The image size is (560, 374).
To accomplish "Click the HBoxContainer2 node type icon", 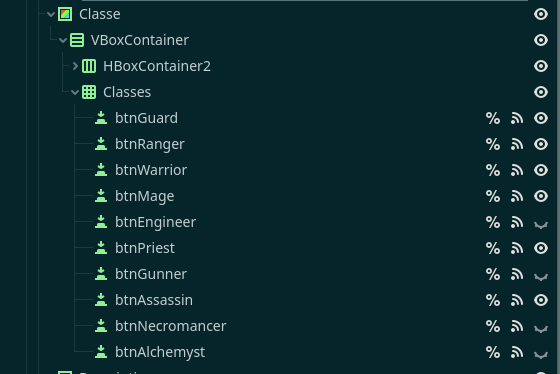I will click(x=89, y=66).
